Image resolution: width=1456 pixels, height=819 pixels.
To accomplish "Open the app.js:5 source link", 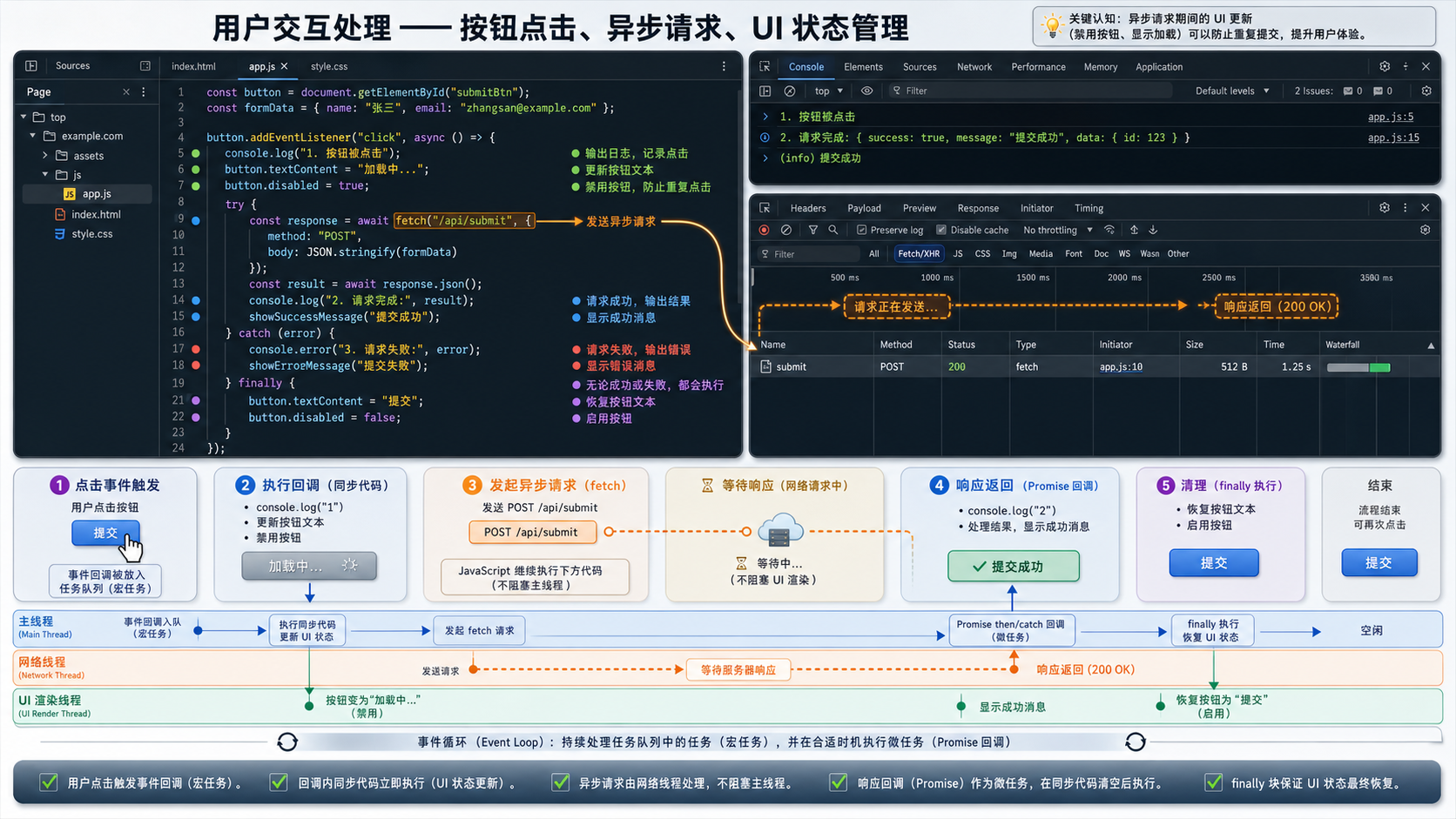I will [1391, 117].
